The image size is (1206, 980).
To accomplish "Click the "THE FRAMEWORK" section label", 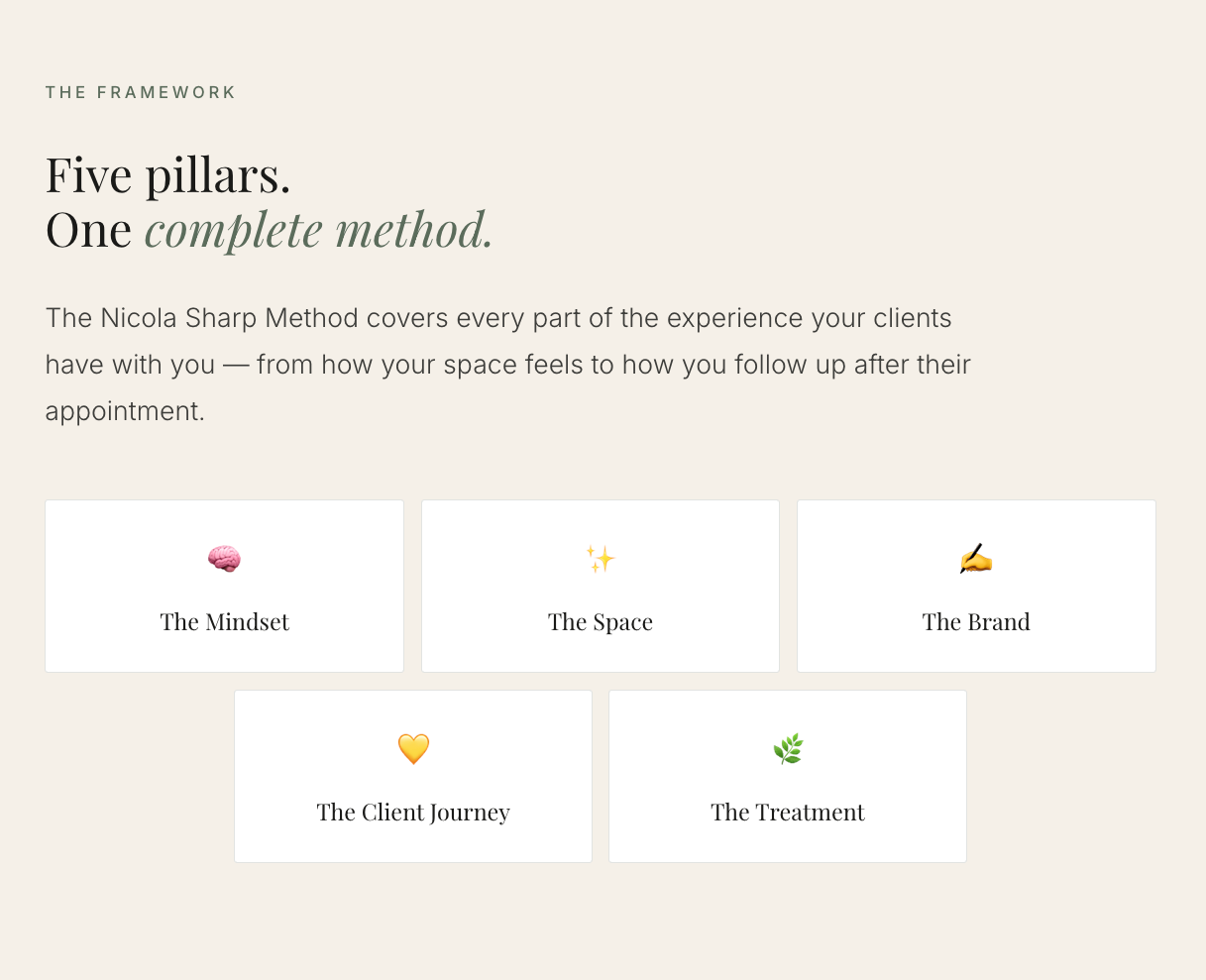I will point(141,92).
